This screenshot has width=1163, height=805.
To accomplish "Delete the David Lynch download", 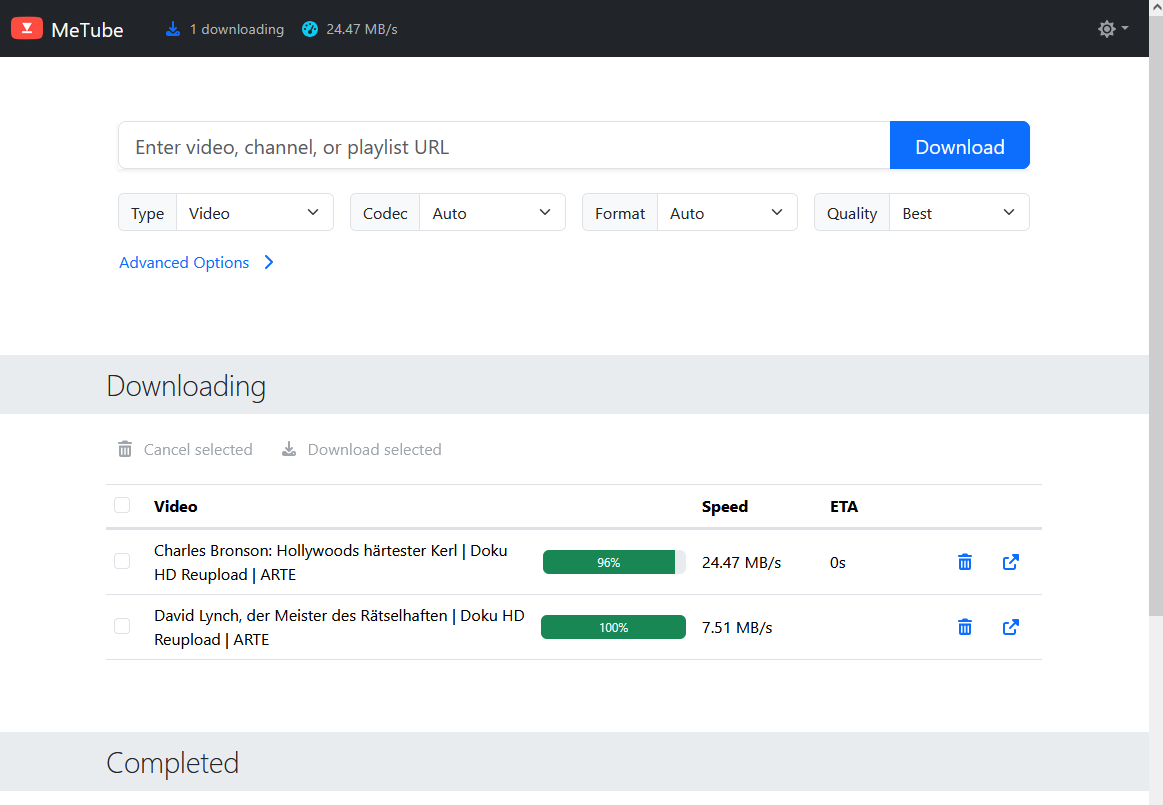I will 965,627.
